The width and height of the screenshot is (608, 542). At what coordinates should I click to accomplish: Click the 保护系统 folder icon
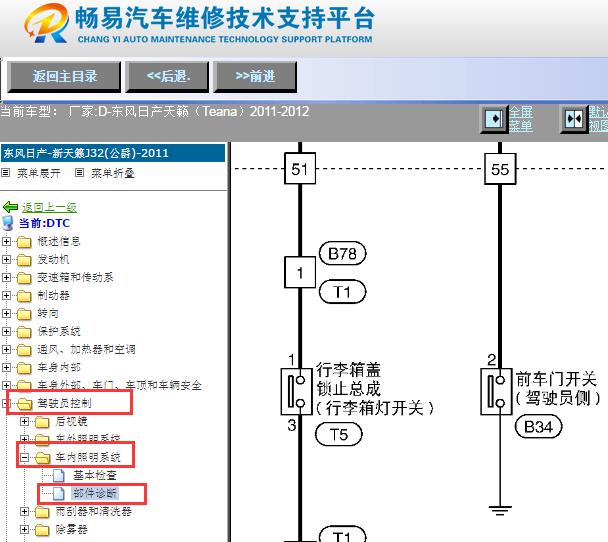point(24,332)
